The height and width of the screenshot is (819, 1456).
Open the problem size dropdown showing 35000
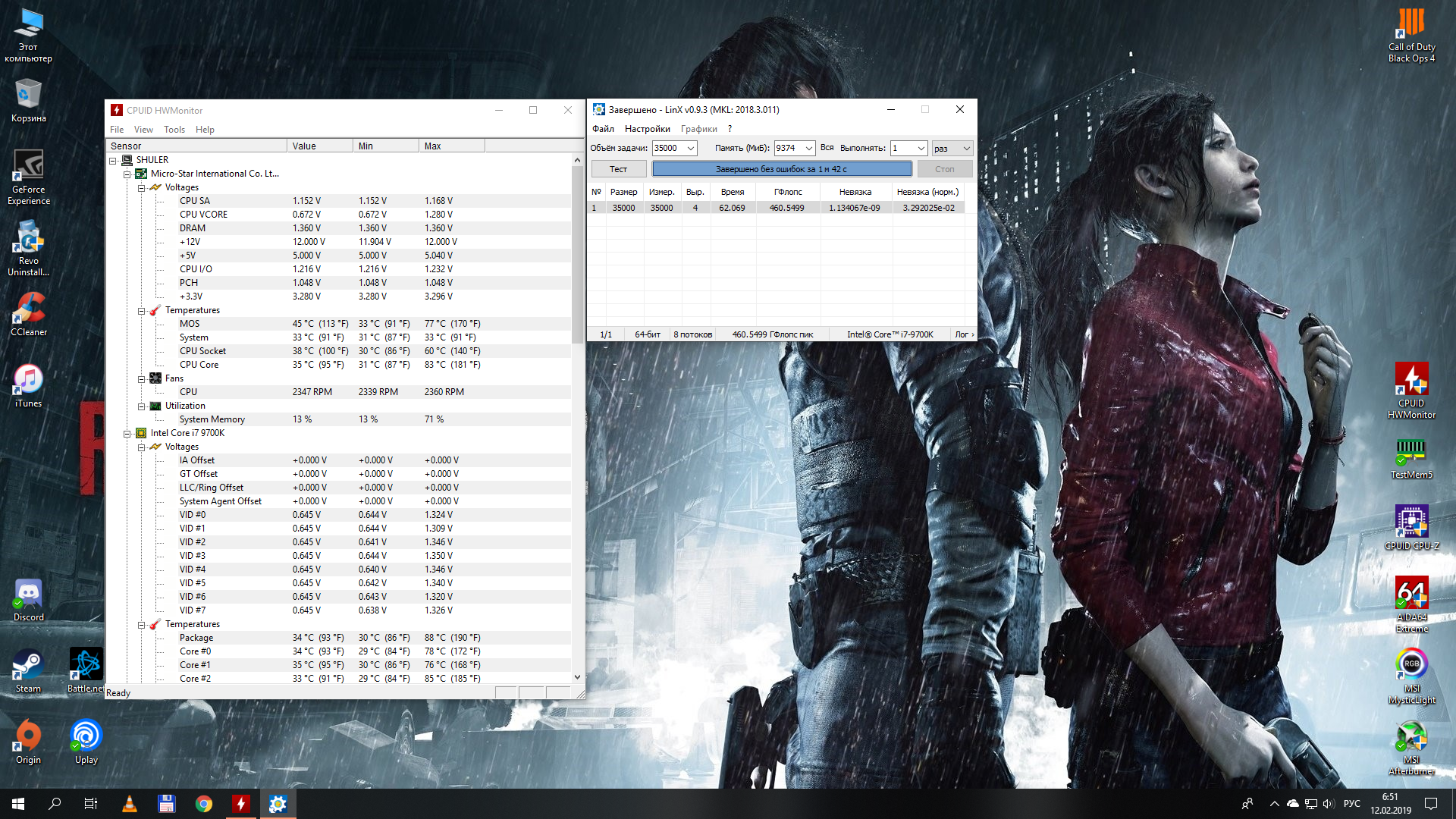(x=691, y=149)
